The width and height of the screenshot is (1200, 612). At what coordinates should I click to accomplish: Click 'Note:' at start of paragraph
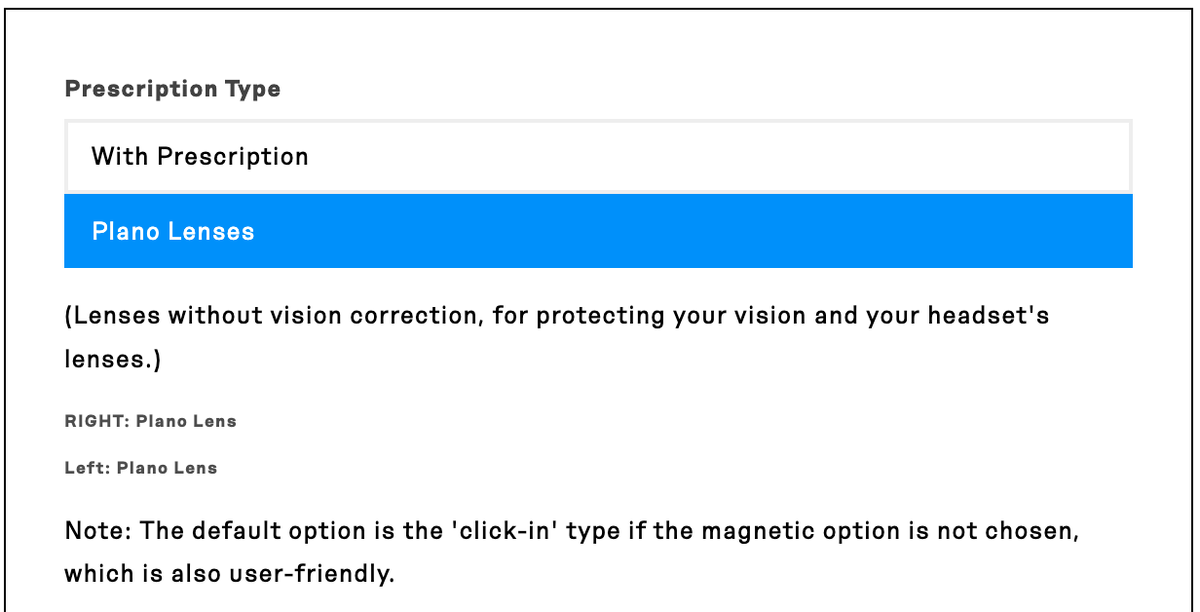point(98,530)
